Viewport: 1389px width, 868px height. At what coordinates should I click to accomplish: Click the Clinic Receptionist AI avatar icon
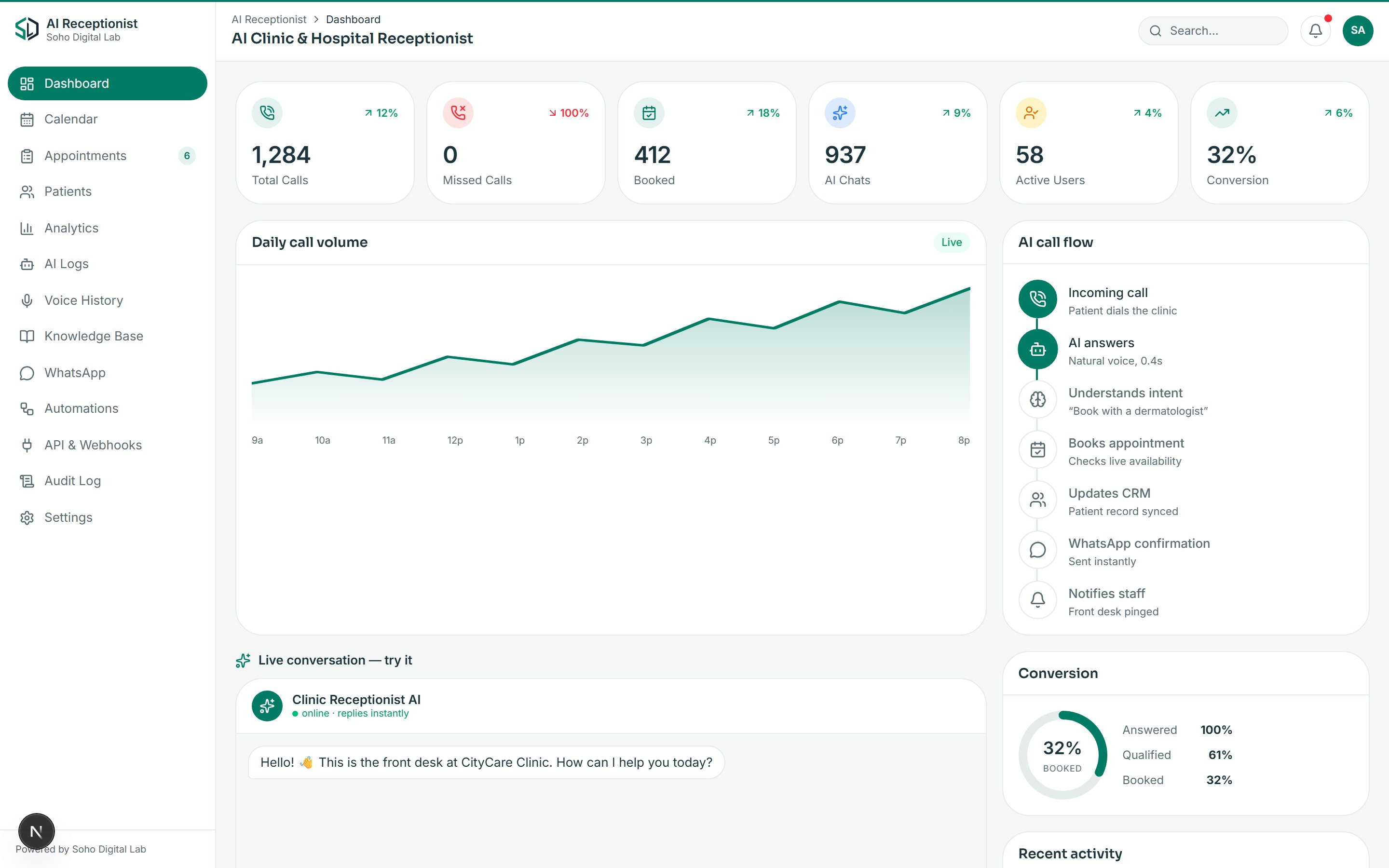point(267,705)
